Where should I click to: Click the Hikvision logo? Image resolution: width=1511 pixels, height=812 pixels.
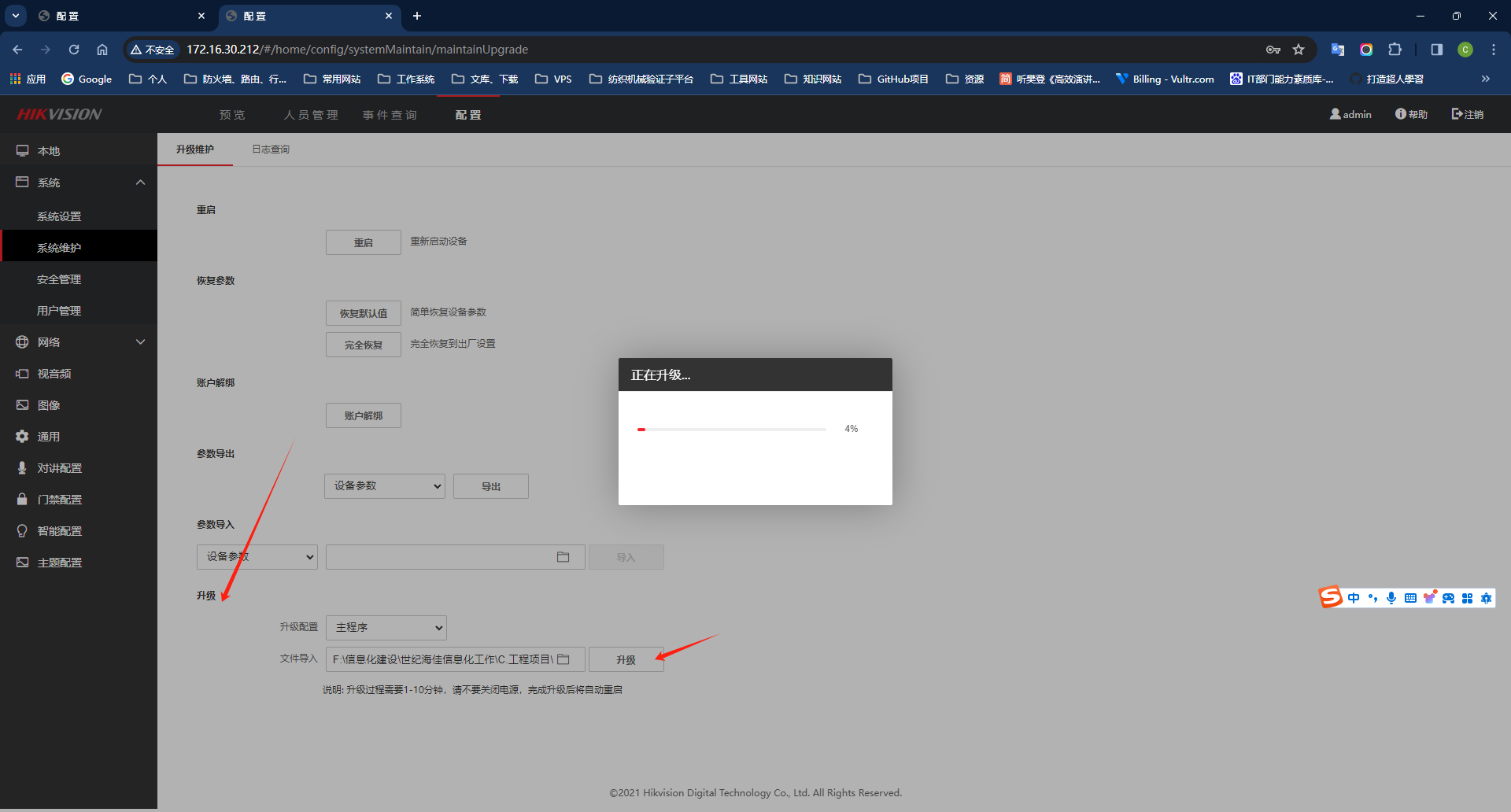pyautogui.click(x=60, y=114)
